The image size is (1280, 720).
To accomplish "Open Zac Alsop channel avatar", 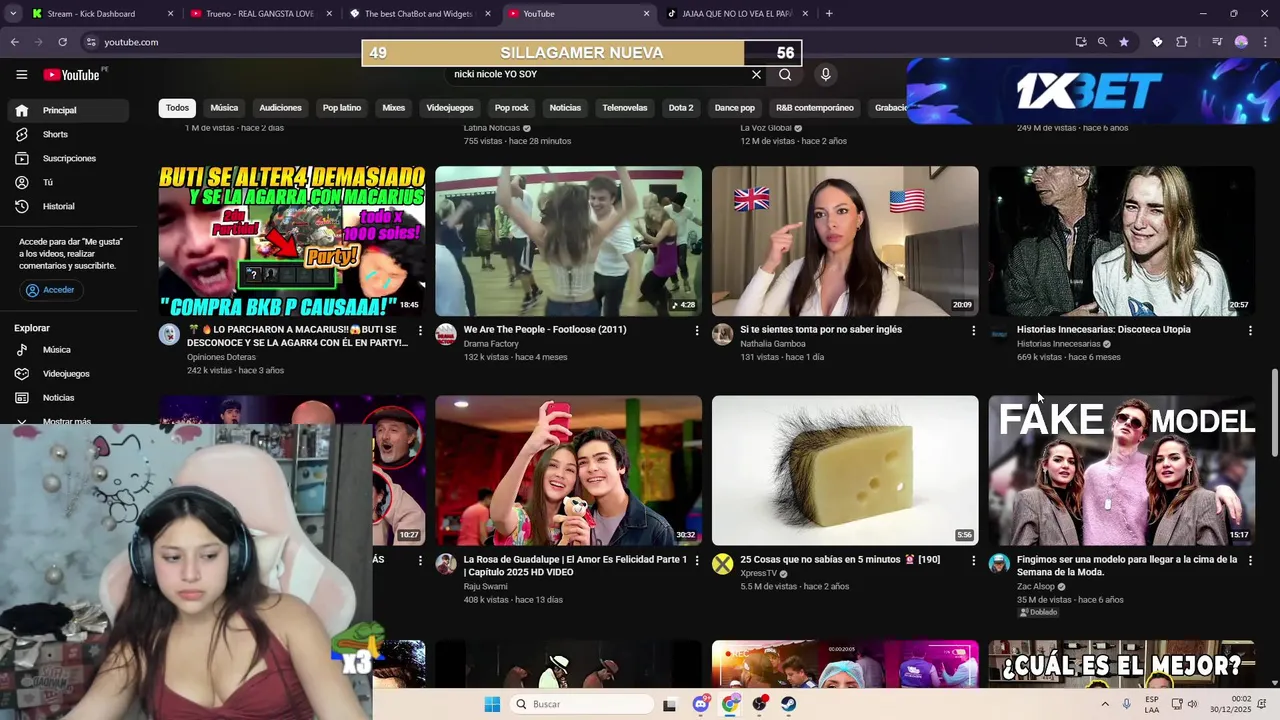I will click(x=999, y=565).
